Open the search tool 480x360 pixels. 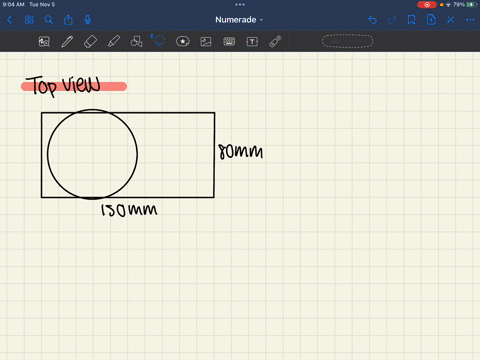[x=49, y=20]
